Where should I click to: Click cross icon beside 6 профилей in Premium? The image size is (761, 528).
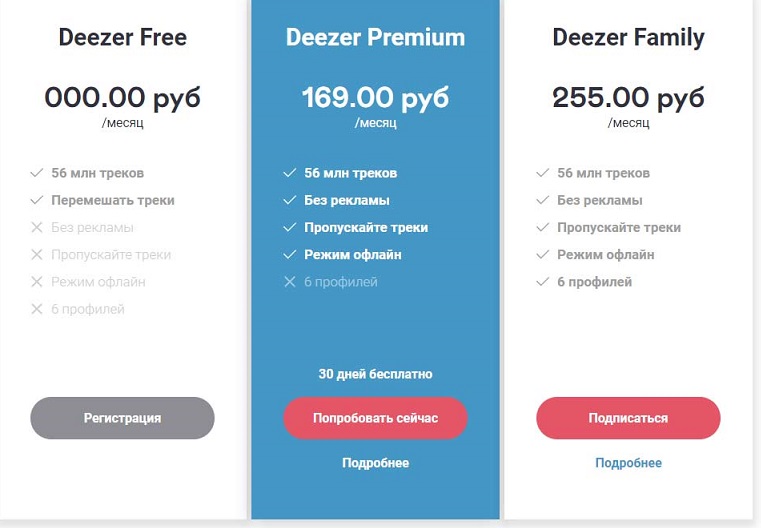point(290,281)
